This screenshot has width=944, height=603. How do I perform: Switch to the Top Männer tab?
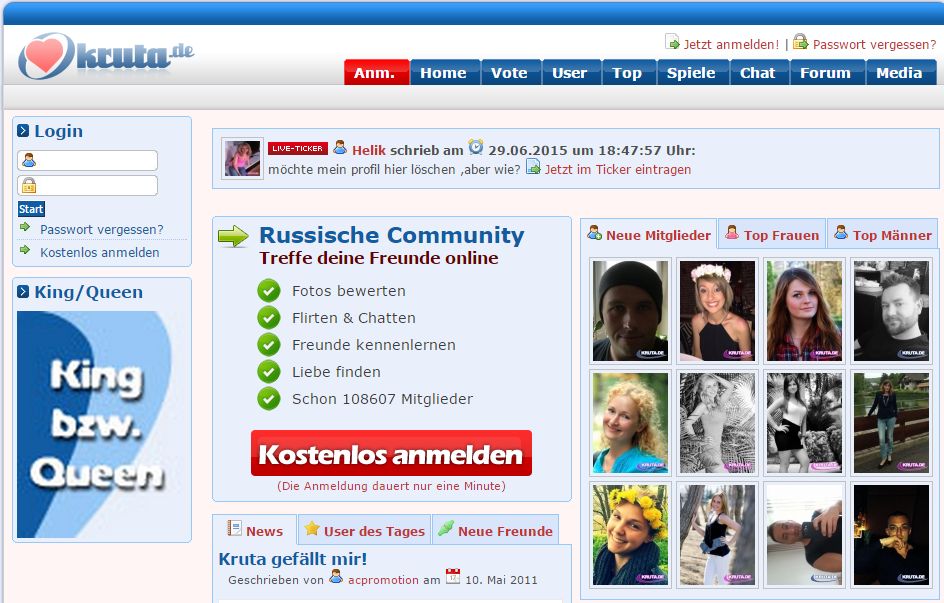coord(883,234)
